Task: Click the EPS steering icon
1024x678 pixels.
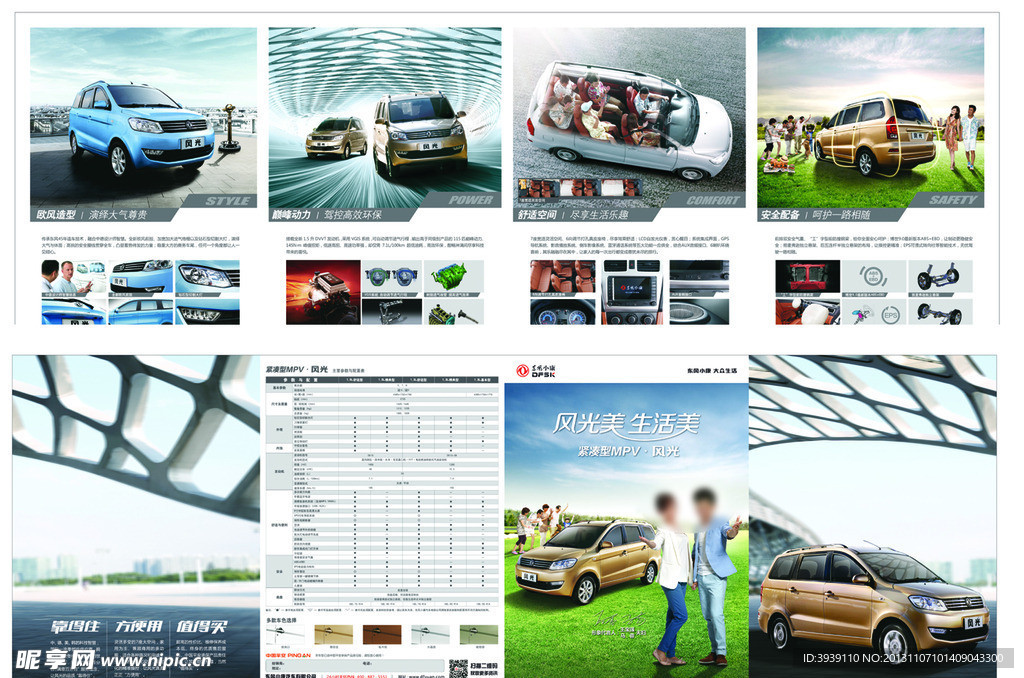Action: point(889,315)
